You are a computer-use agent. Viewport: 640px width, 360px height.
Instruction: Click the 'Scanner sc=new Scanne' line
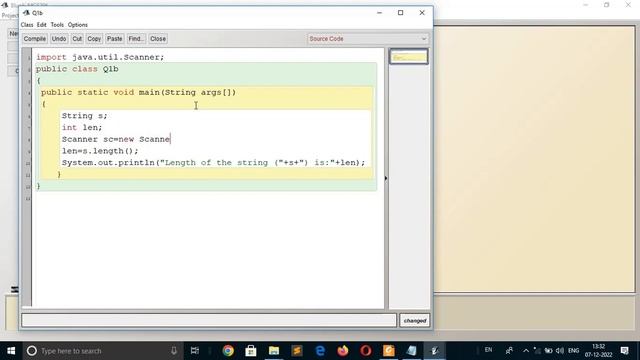(x=116, y=139)
